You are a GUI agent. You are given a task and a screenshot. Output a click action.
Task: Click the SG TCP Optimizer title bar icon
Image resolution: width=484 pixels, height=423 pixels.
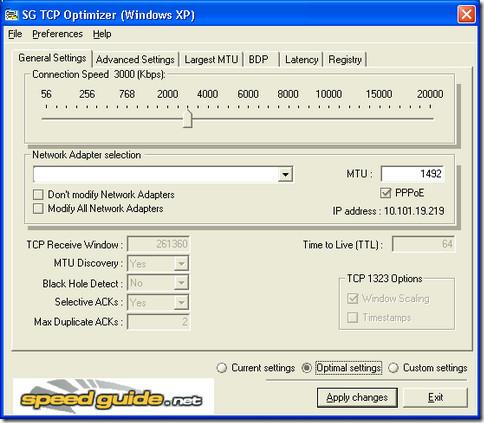(x=11, y=15)
